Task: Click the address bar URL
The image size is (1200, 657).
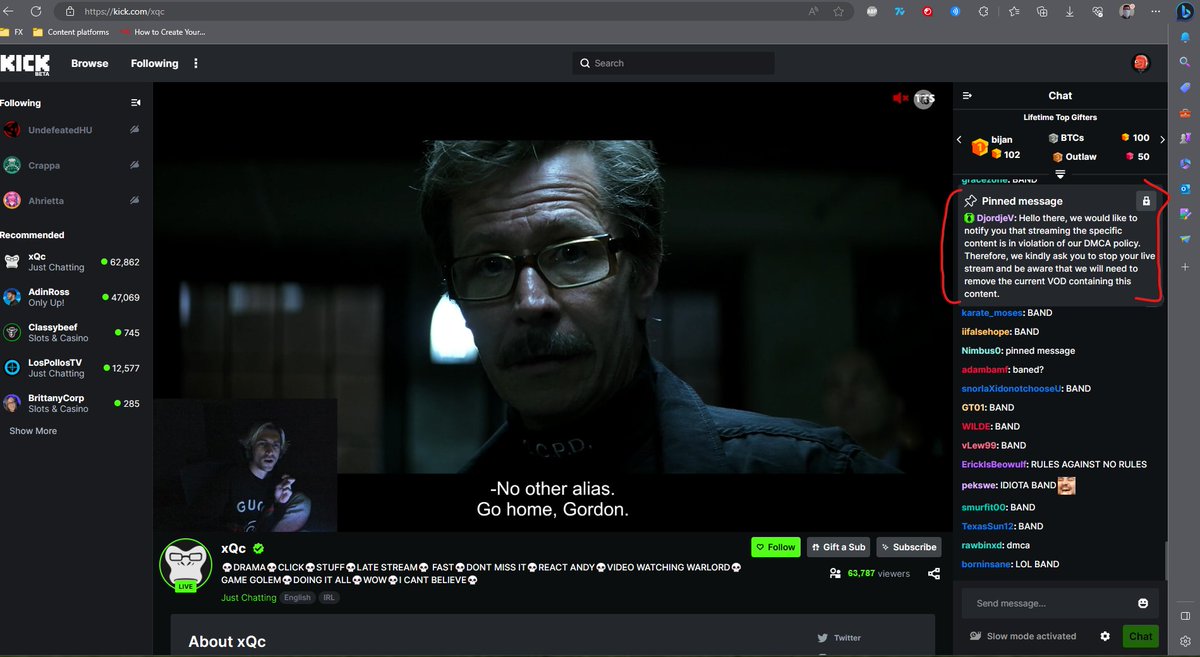Action: [x=125, y=11]
